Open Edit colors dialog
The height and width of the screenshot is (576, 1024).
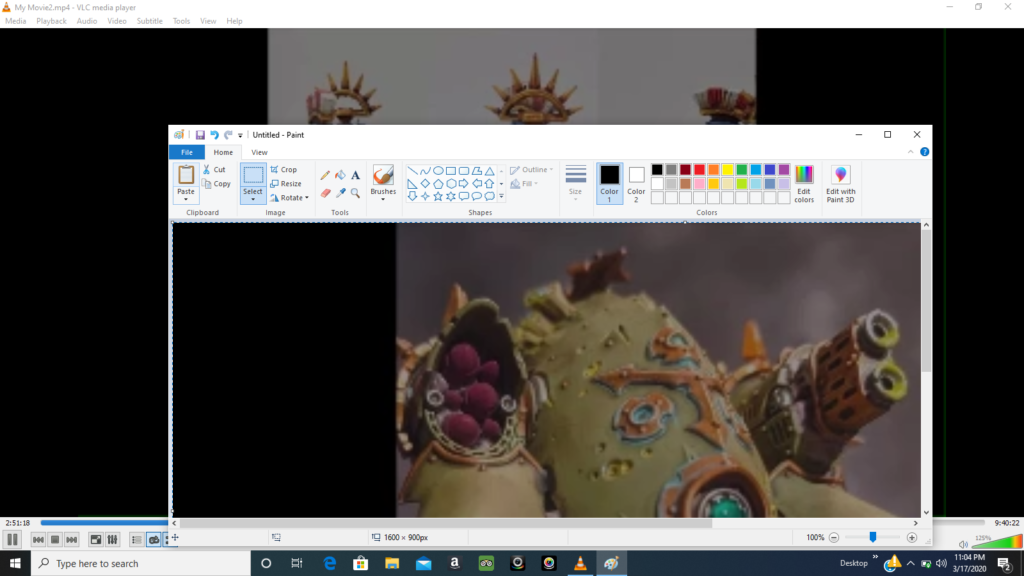coord(804,184)
